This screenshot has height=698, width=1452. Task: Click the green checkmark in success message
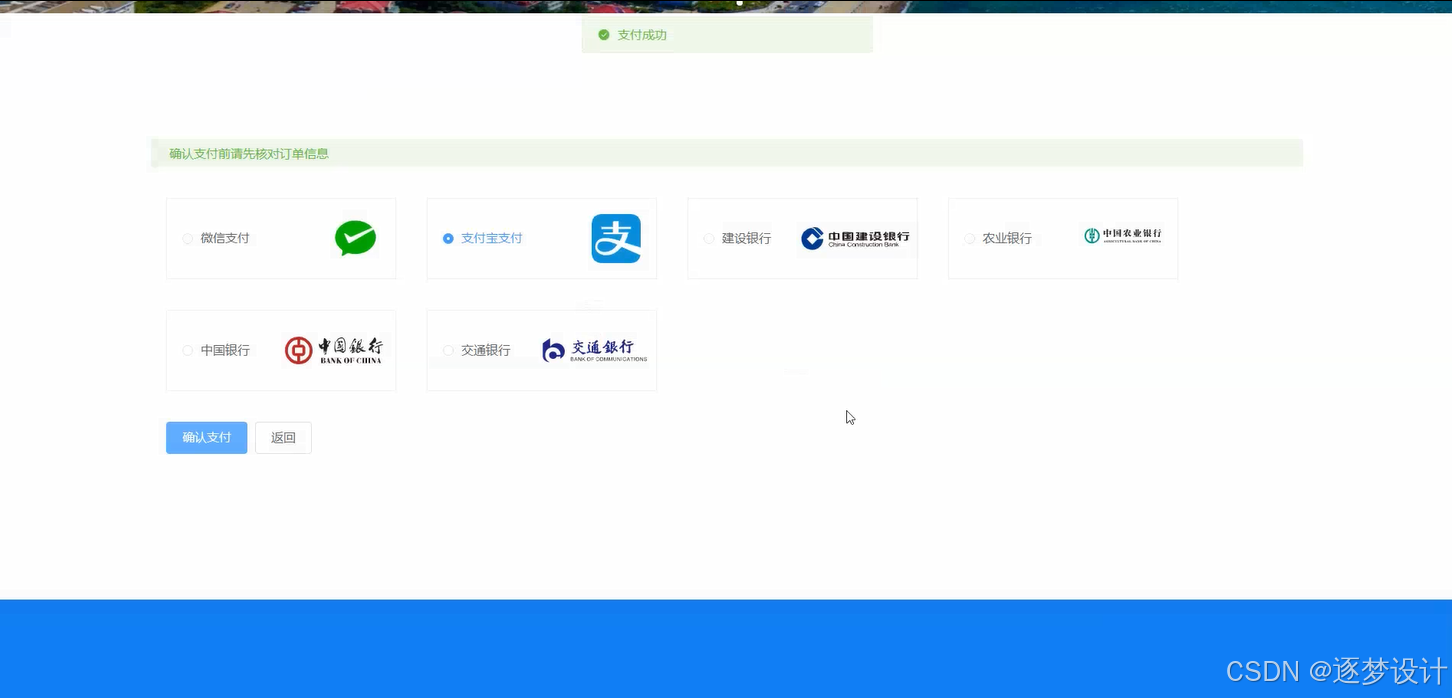click(x=603, y=34)
